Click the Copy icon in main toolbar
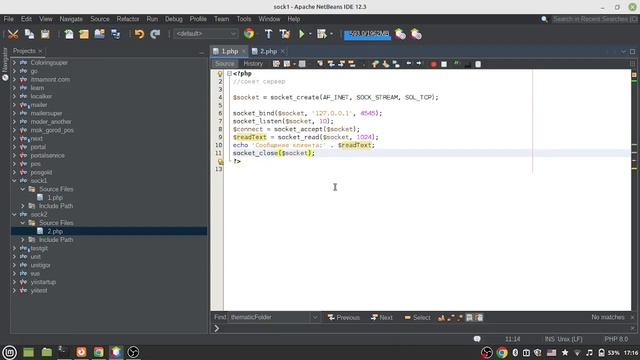The width and height of the screenshot is (640, 360). pos(29,34)
